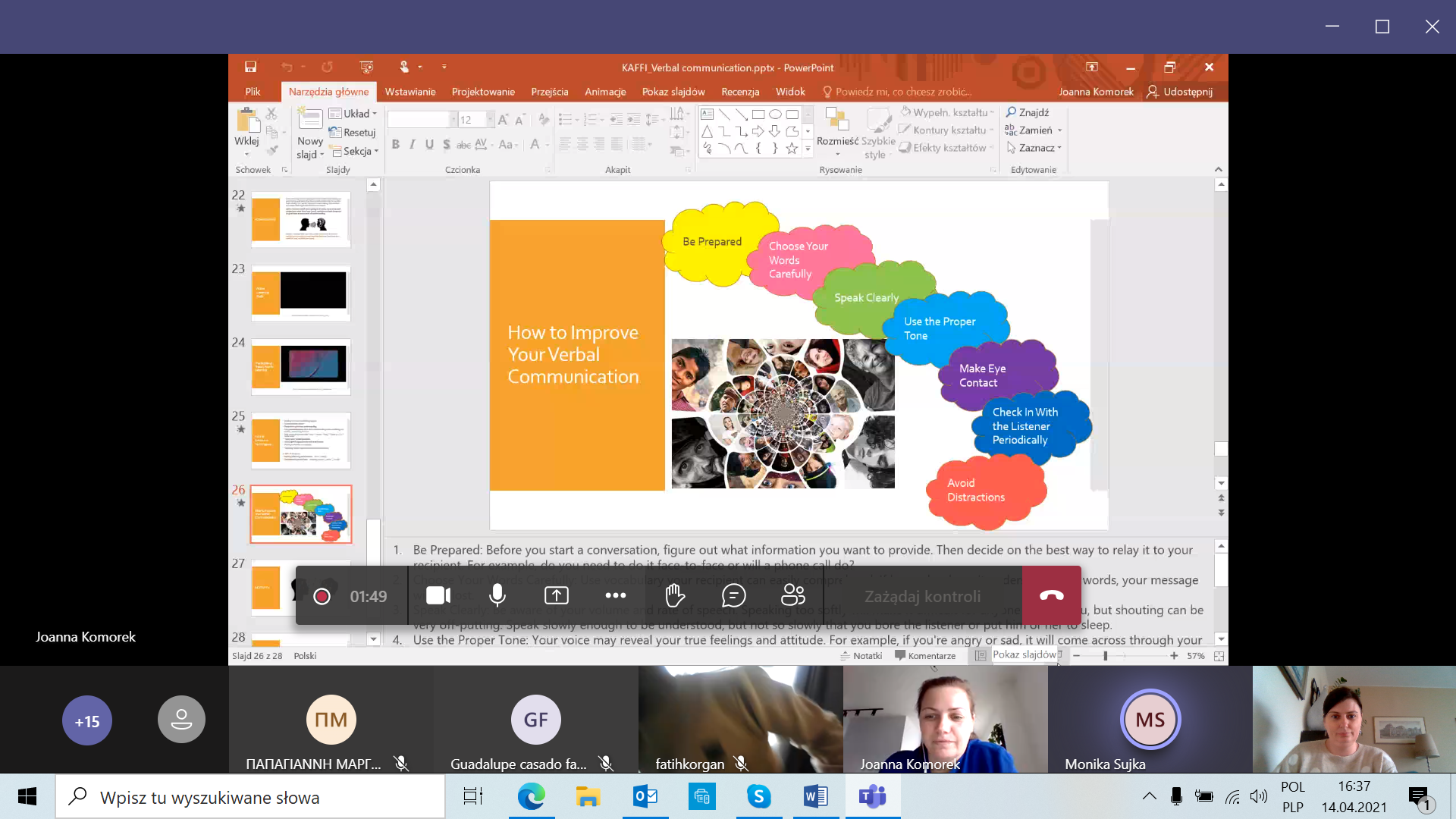Image resolution: width=1456 pixels, height=819 pixels.
Task: Zoom in with the plus button
Action: [1174, 656]
